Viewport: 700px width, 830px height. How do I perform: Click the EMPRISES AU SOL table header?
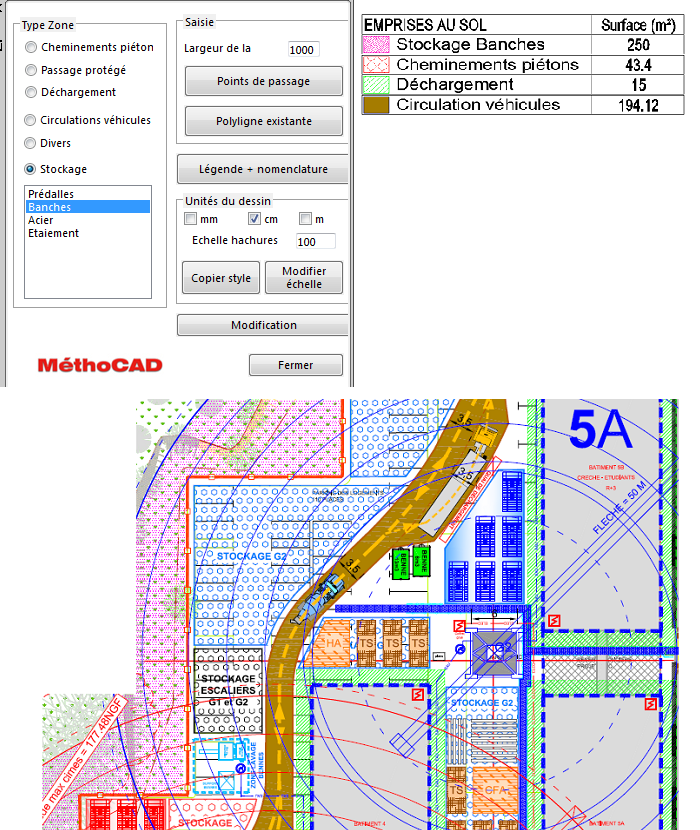coord(425,25)
